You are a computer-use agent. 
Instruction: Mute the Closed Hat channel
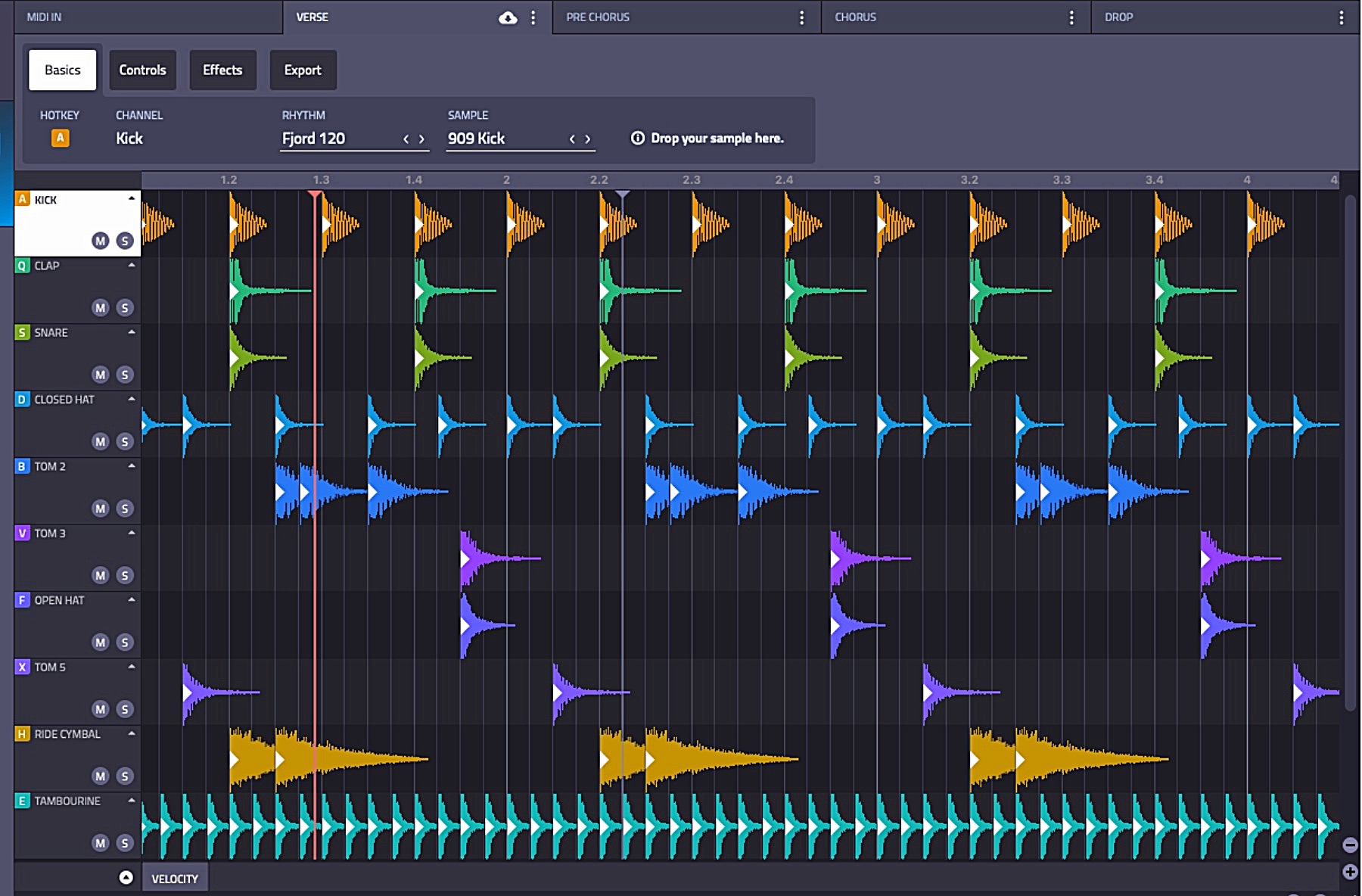tap(101, 441)
